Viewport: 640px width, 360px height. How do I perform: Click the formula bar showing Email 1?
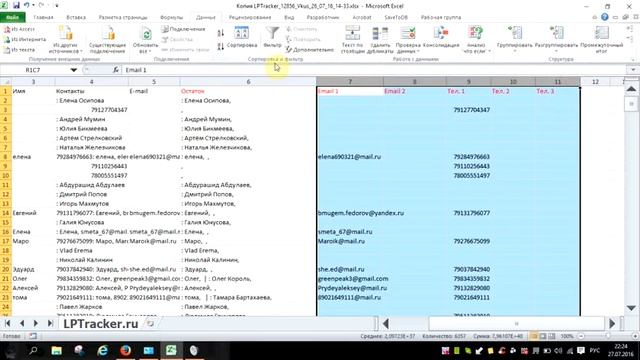(x=376, y=70)
